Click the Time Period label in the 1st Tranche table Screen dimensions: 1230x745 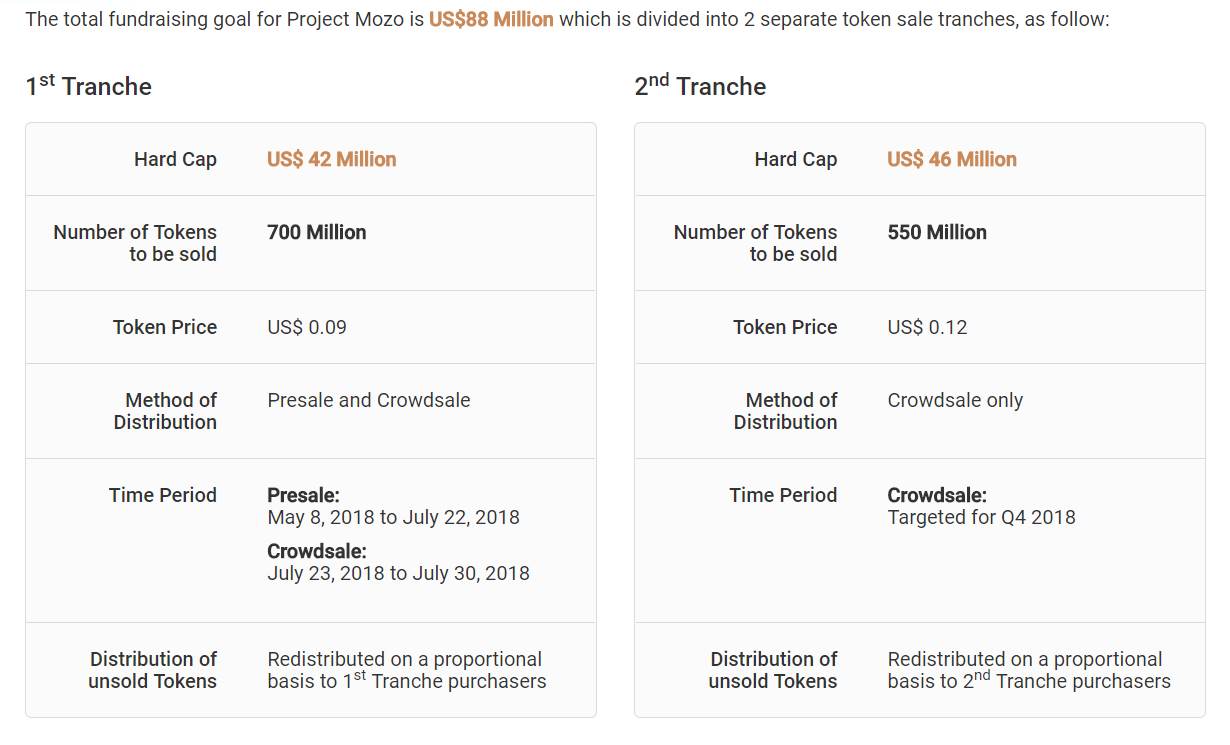pos(162,495)
